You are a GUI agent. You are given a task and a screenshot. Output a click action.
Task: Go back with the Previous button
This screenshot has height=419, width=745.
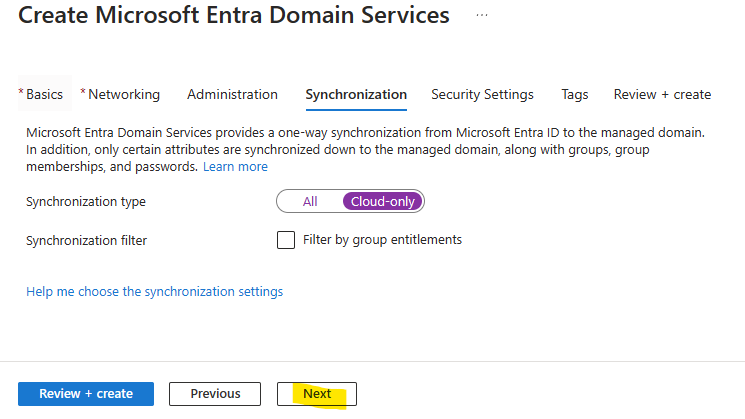pos(215,394)
